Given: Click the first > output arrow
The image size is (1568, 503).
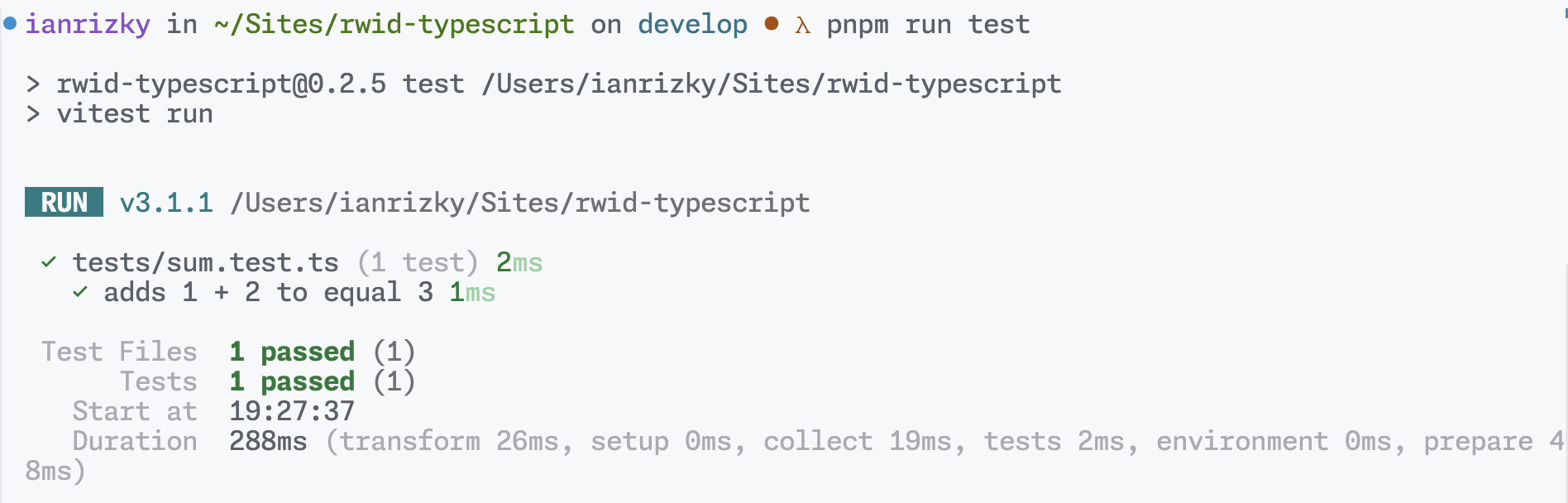Looking at the screenshot, I should point(33,84).
